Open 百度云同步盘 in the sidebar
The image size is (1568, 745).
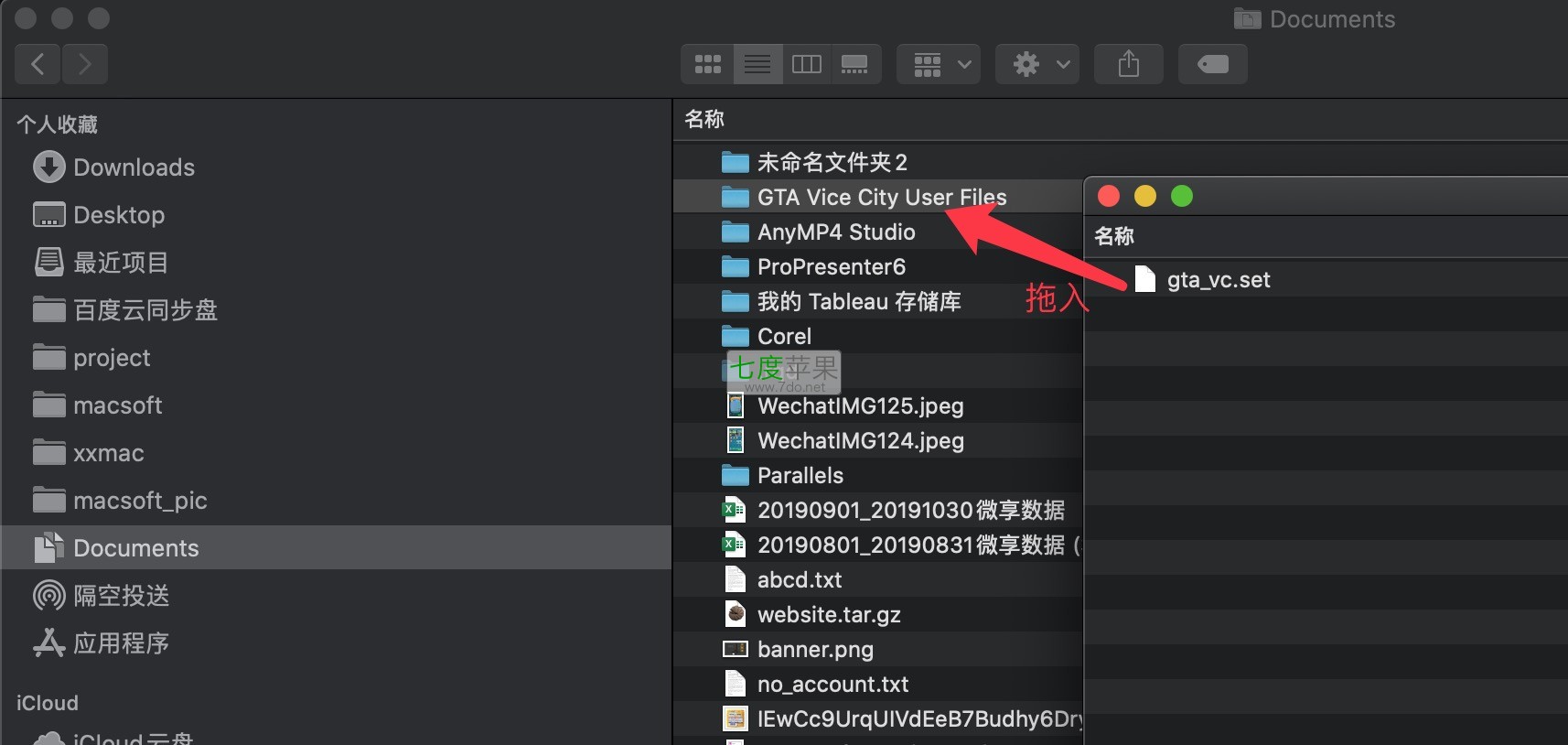tap(337, 310)
